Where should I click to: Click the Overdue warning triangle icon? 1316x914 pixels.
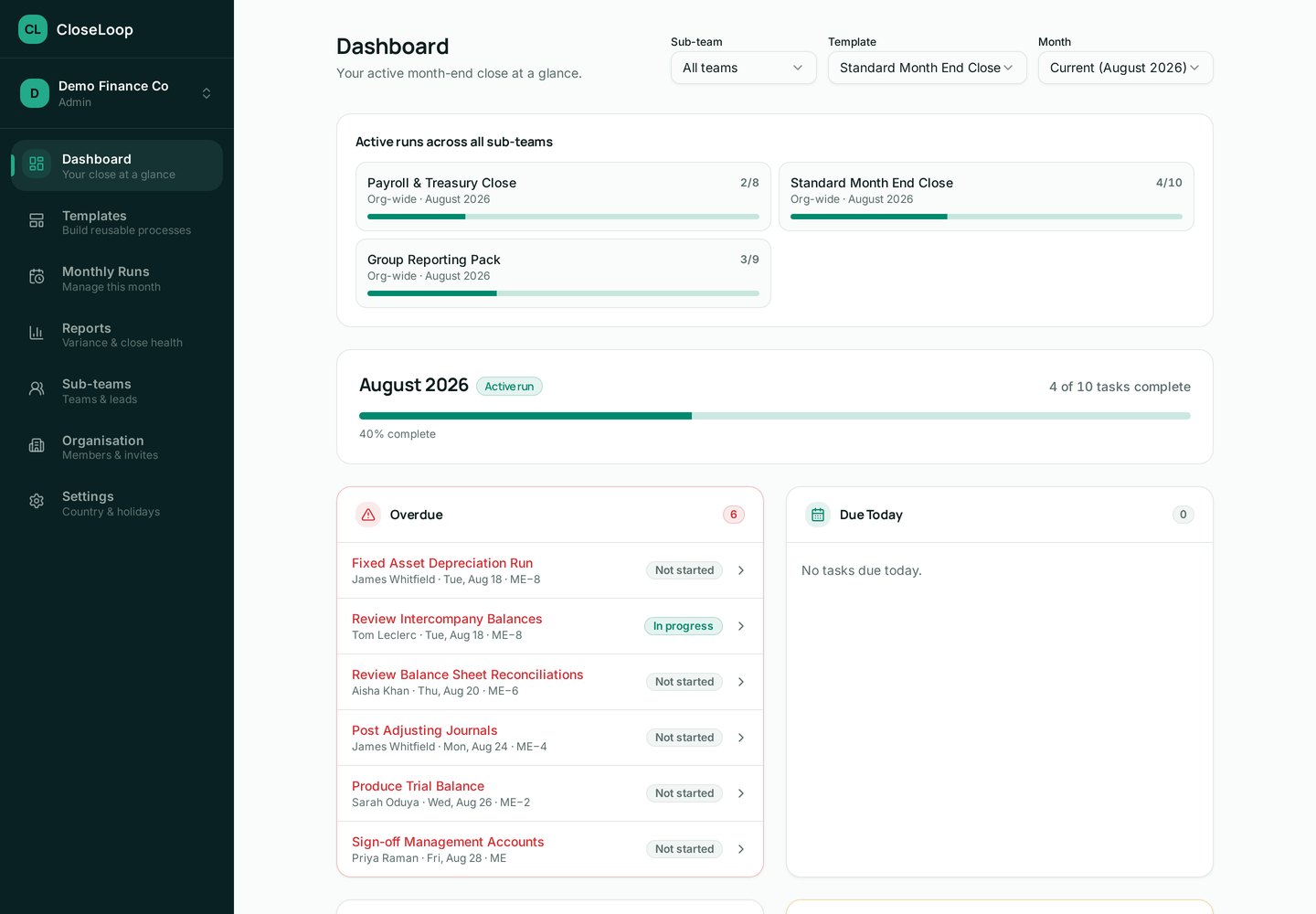368,515
